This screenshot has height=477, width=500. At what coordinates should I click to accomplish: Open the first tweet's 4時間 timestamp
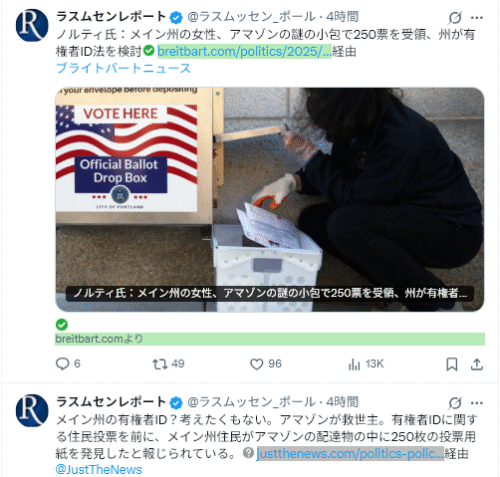pyautogui.click(x=342, y=17)
